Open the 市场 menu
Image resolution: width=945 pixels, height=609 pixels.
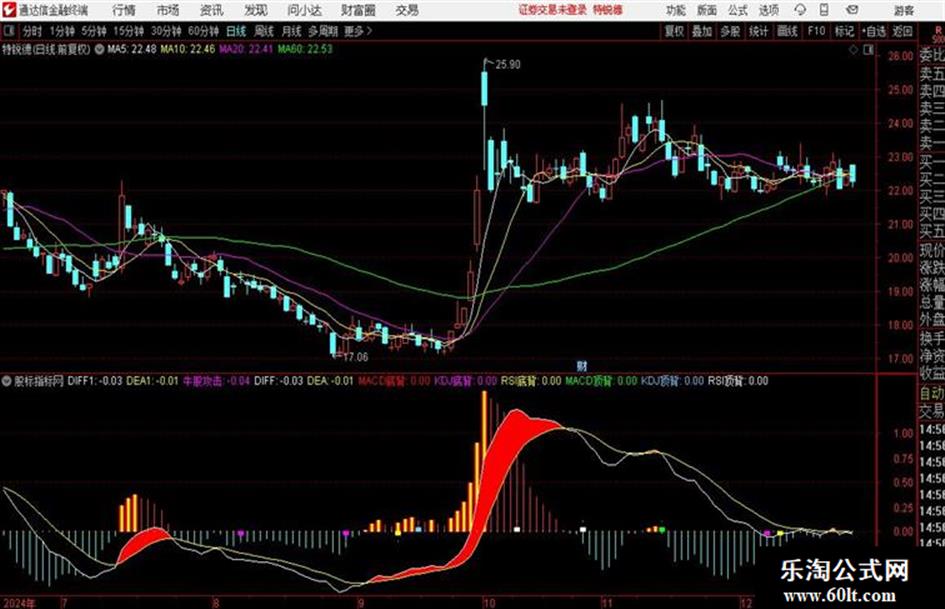coord(168,10)
